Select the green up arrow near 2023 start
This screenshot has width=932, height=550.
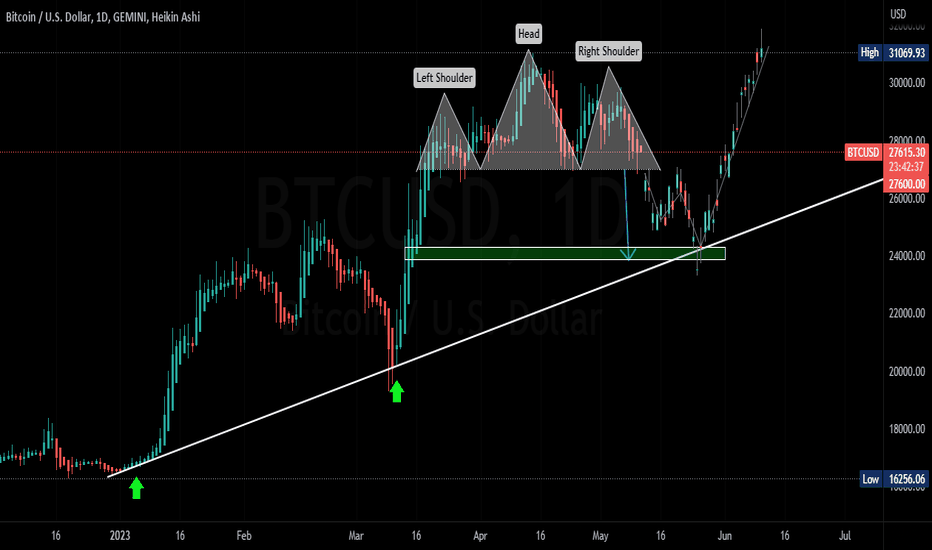point(136,488)
